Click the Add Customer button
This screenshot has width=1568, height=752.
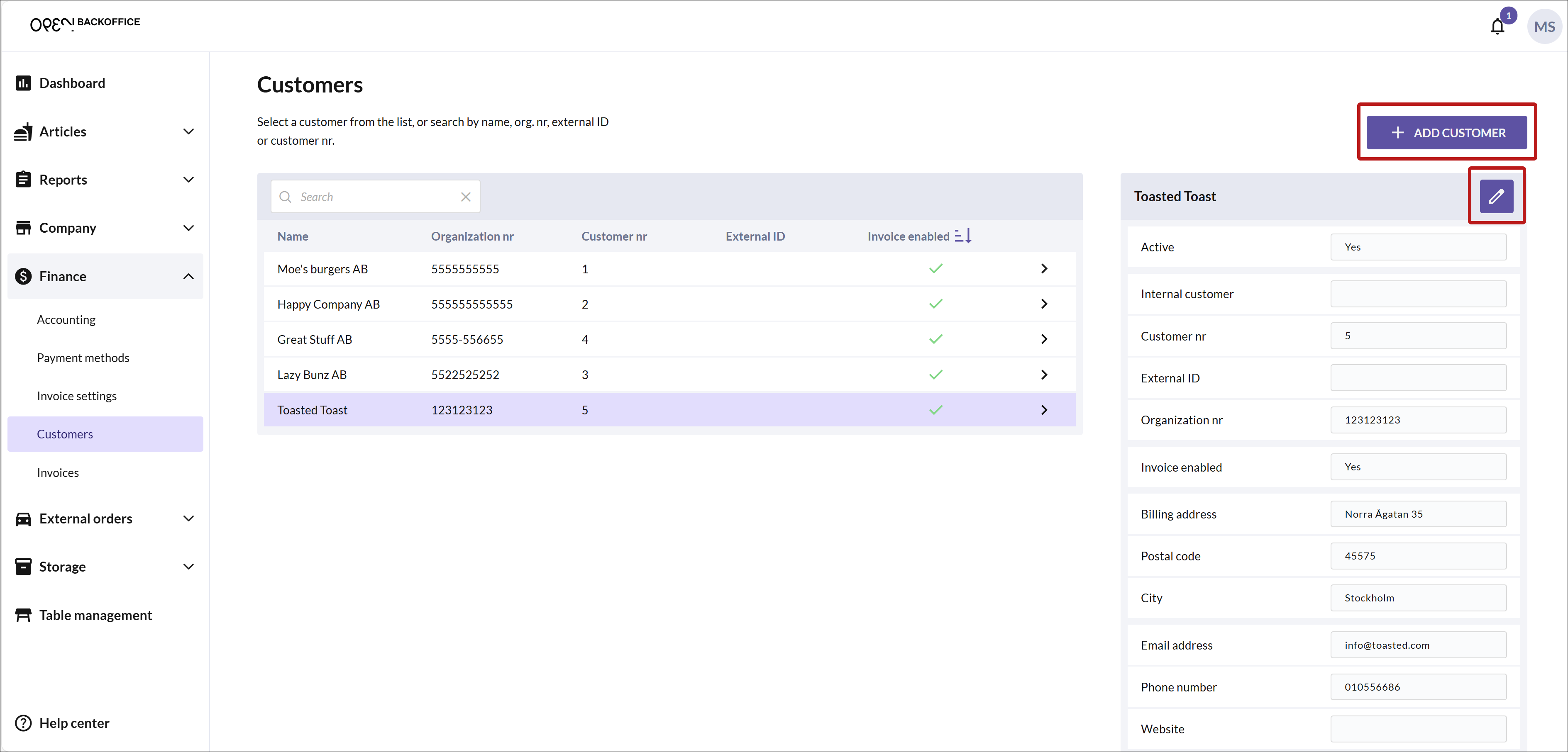(1446, 132)
